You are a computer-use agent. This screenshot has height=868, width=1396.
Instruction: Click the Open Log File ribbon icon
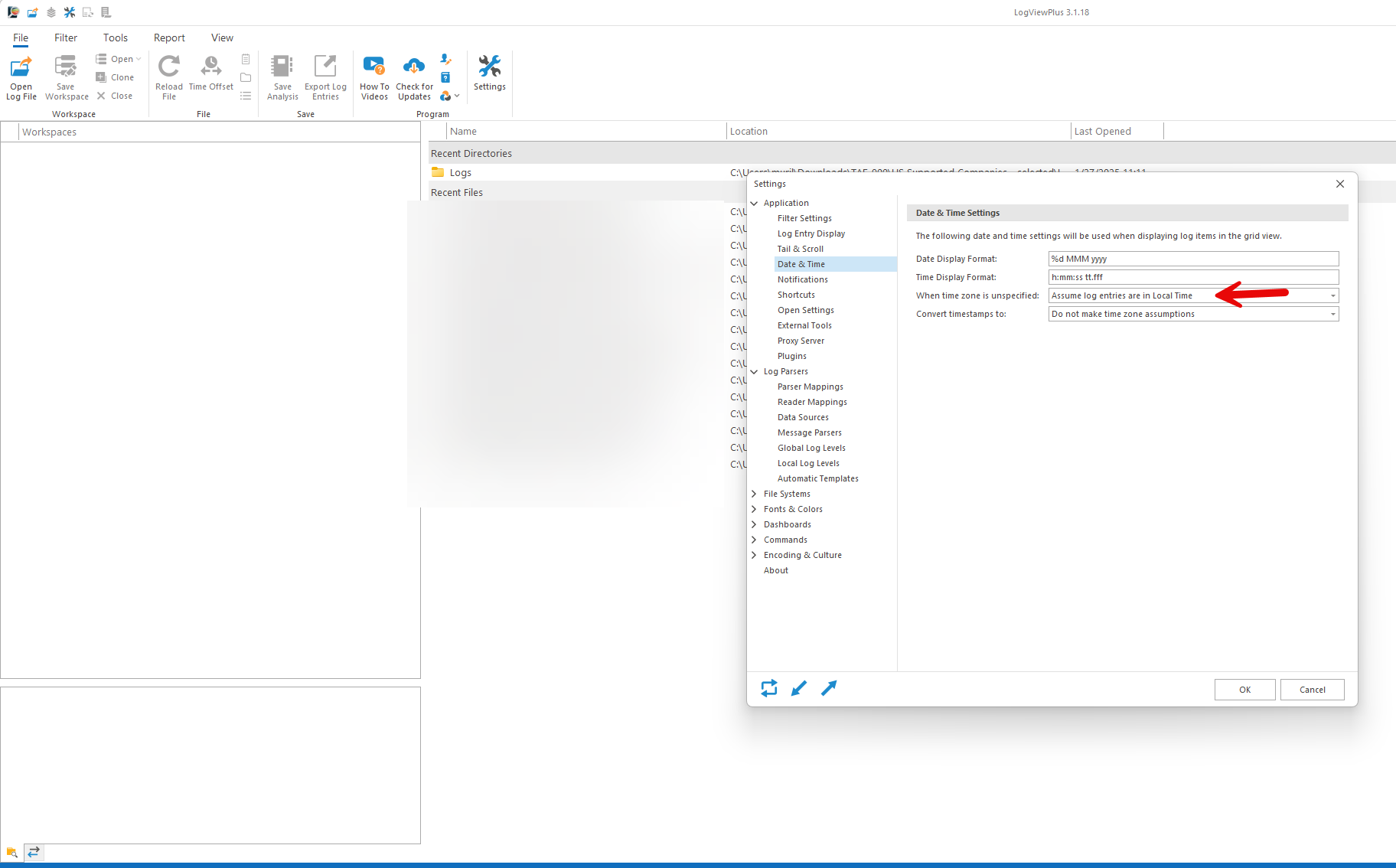click(21, 67)
